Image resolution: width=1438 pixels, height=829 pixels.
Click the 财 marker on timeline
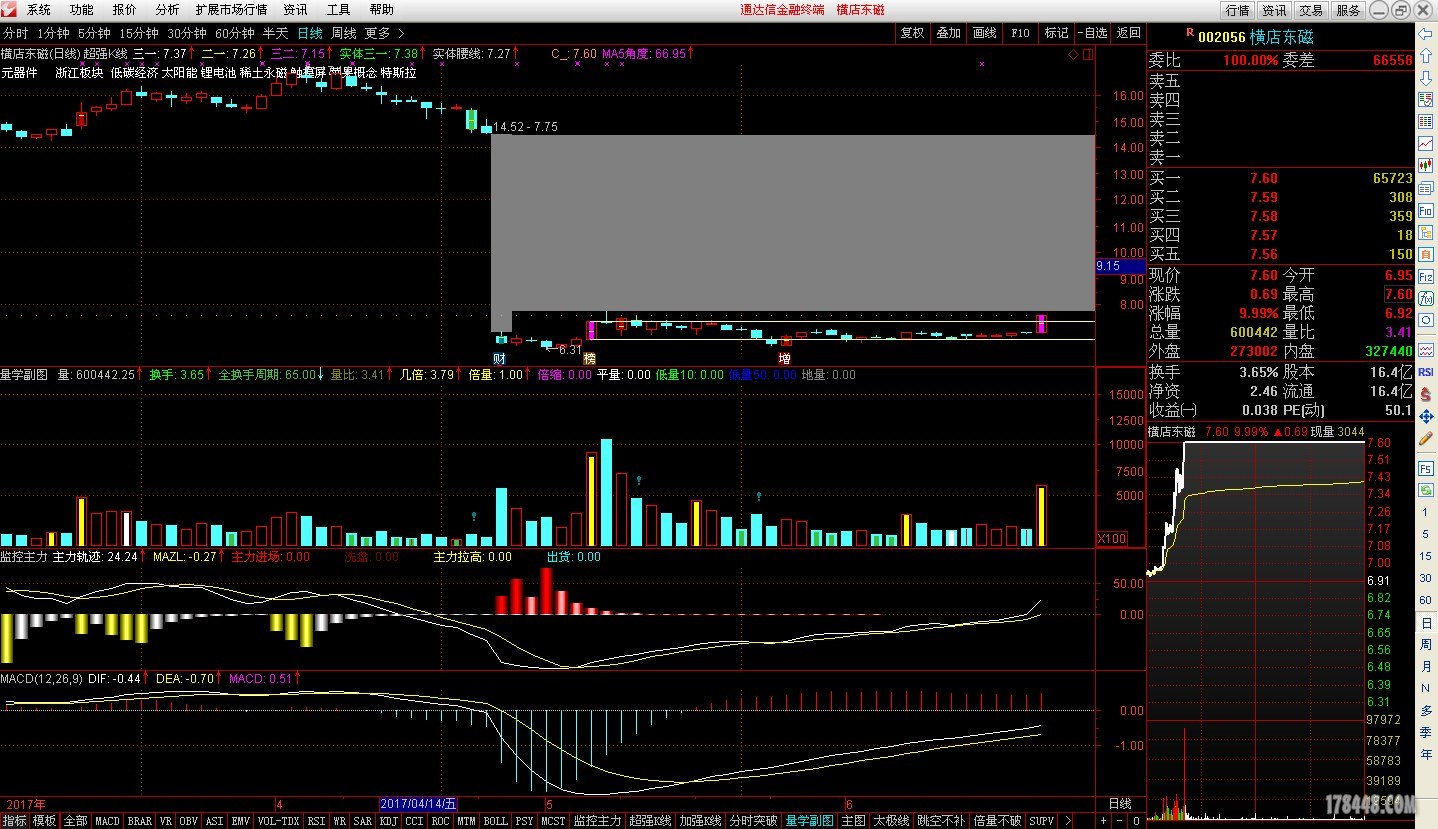[x=499, y=357]
